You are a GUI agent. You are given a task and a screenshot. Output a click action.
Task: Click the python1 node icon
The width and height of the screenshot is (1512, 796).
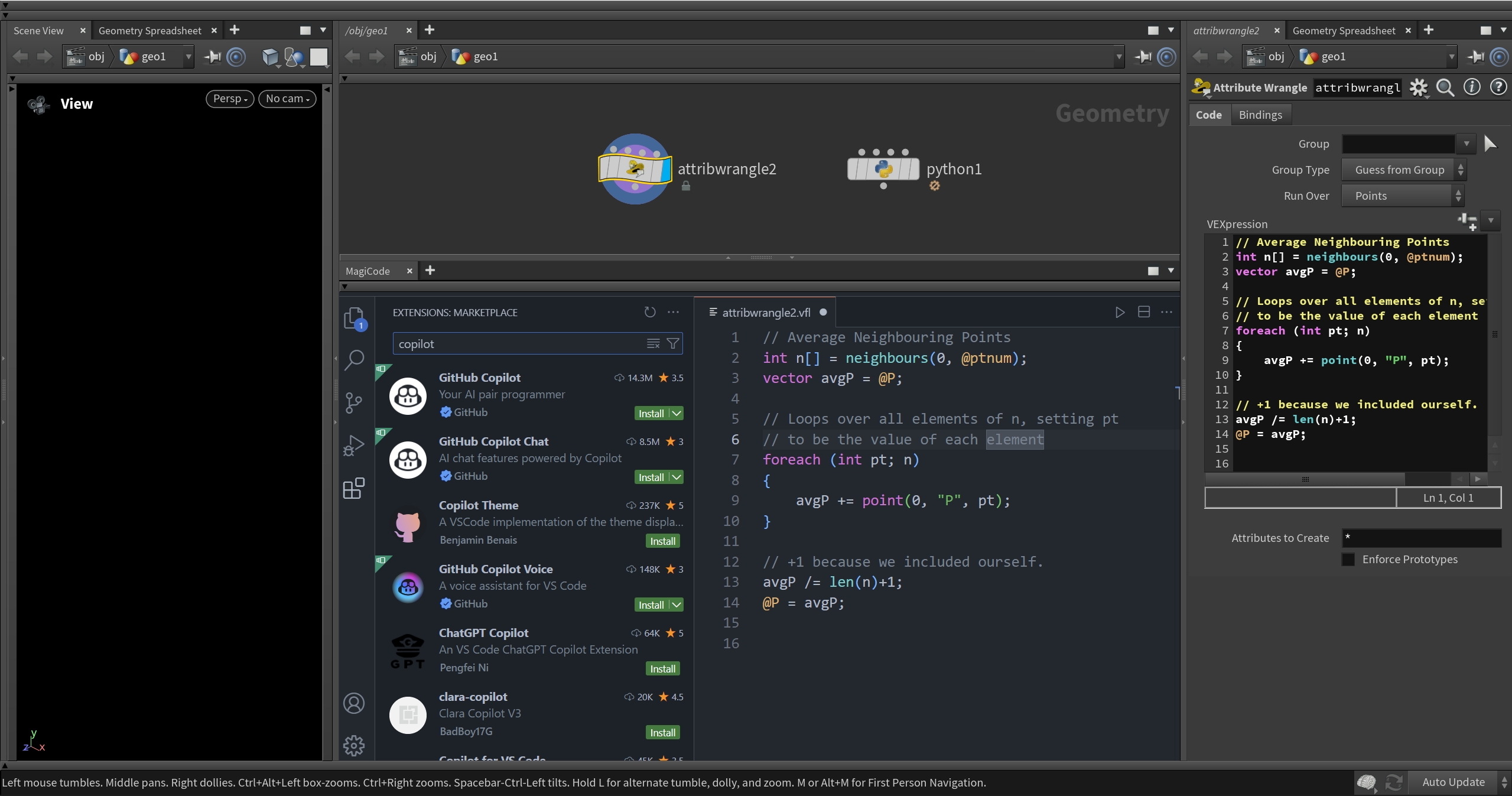point(883,169)
